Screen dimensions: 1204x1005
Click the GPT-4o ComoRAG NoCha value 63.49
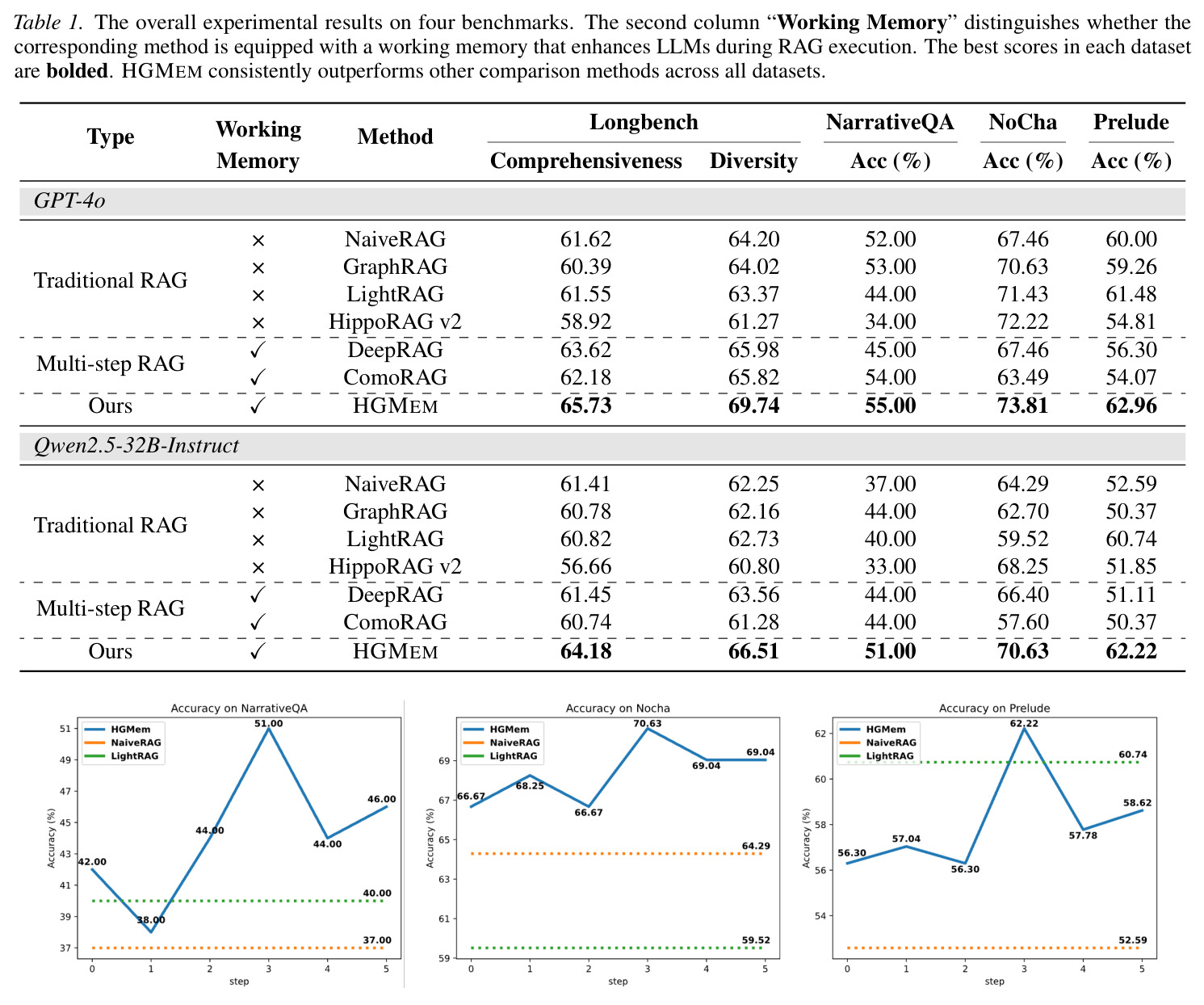[x=1022, y=377]
